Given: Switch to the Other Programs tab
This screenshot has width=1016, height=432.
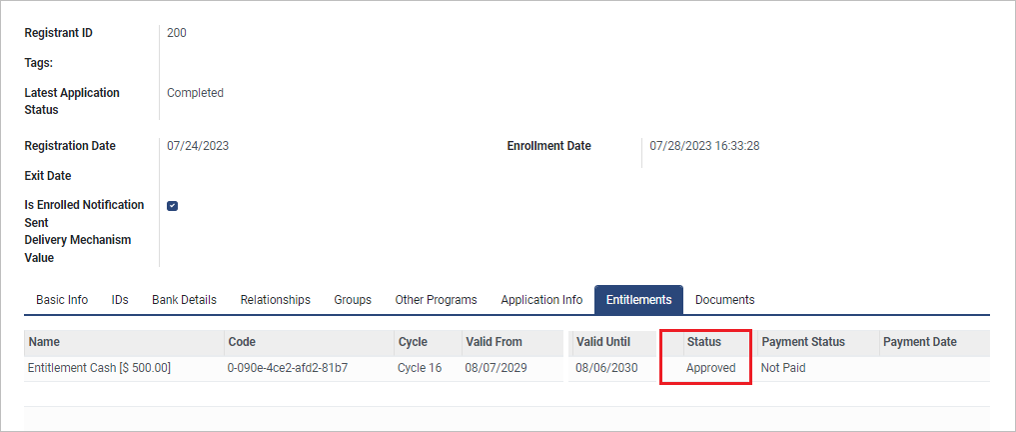Looking at the screenshot, I should click(x=436, y=300).
